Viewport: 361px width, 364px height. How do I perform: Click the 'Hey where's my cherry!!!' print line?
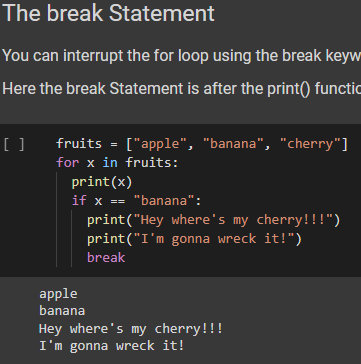point(214,220)
